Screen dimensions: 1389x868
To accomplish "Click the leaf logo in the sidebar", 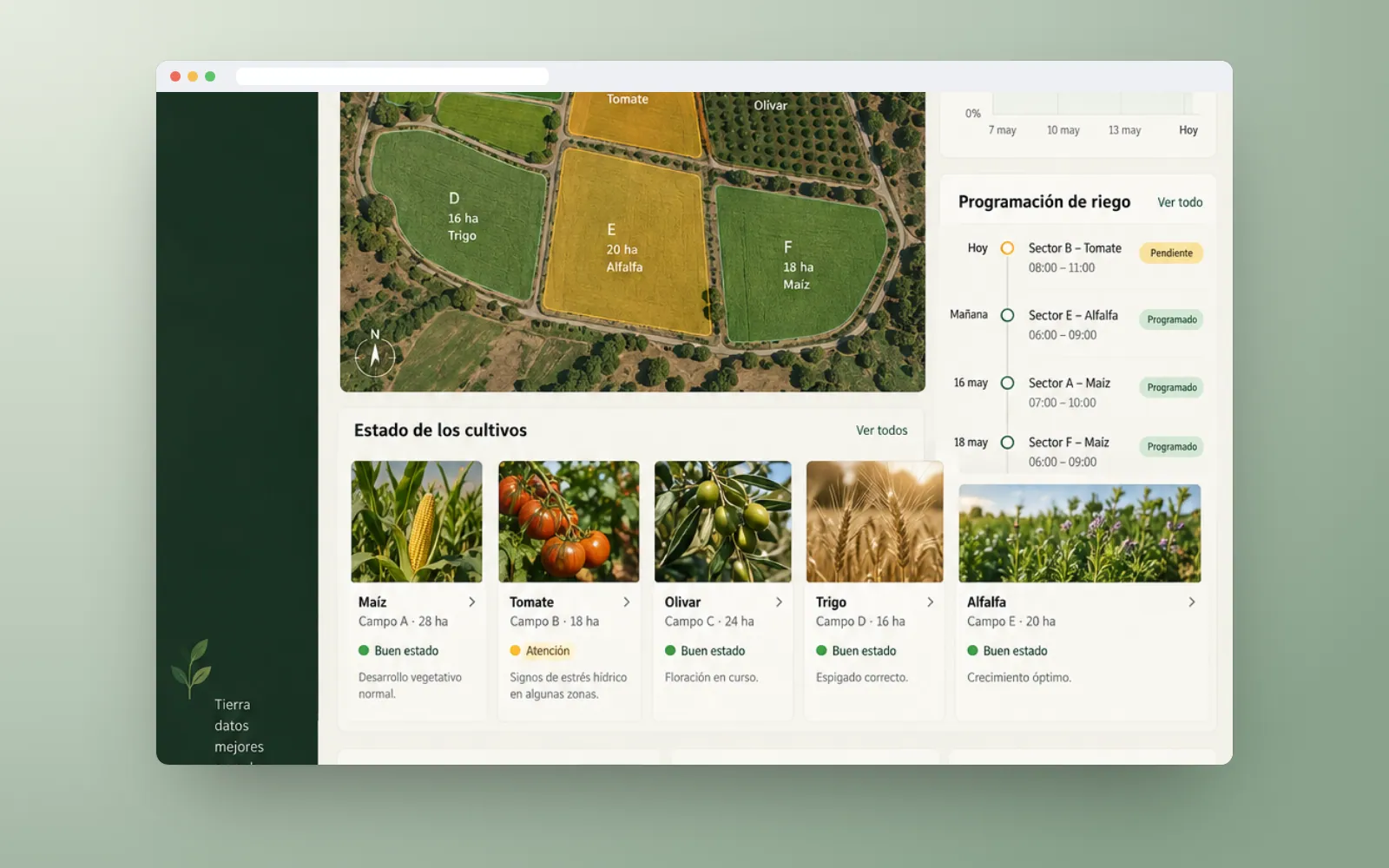I will coord(191,667).
